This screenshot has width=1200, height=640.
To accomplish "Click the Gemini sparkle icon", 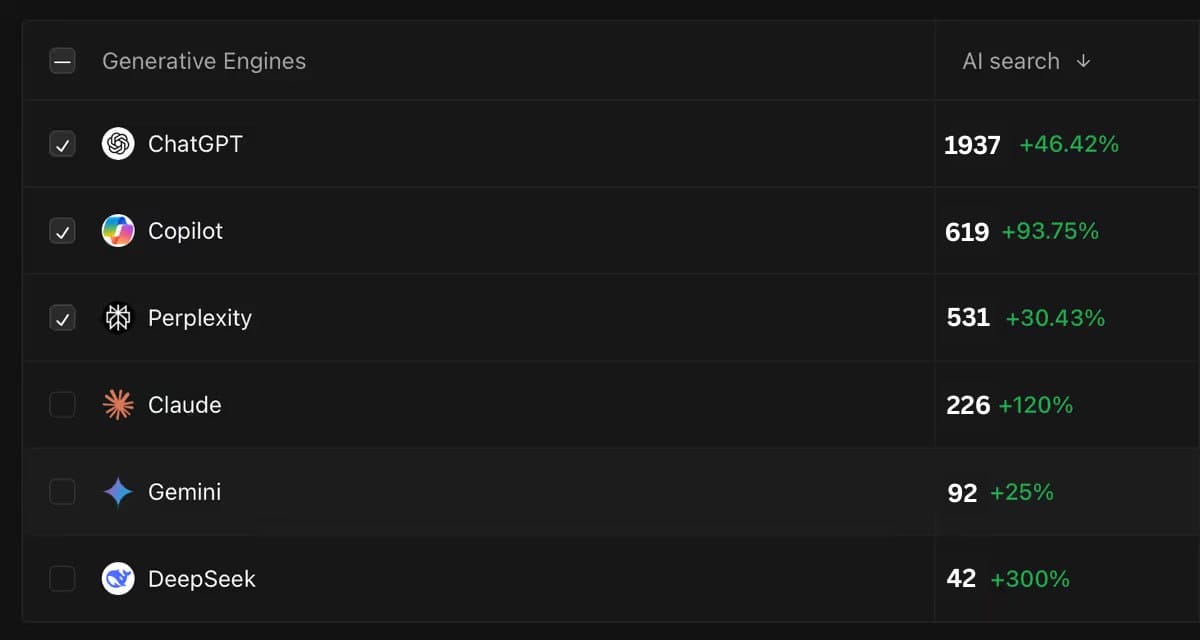I will [118, 492].
